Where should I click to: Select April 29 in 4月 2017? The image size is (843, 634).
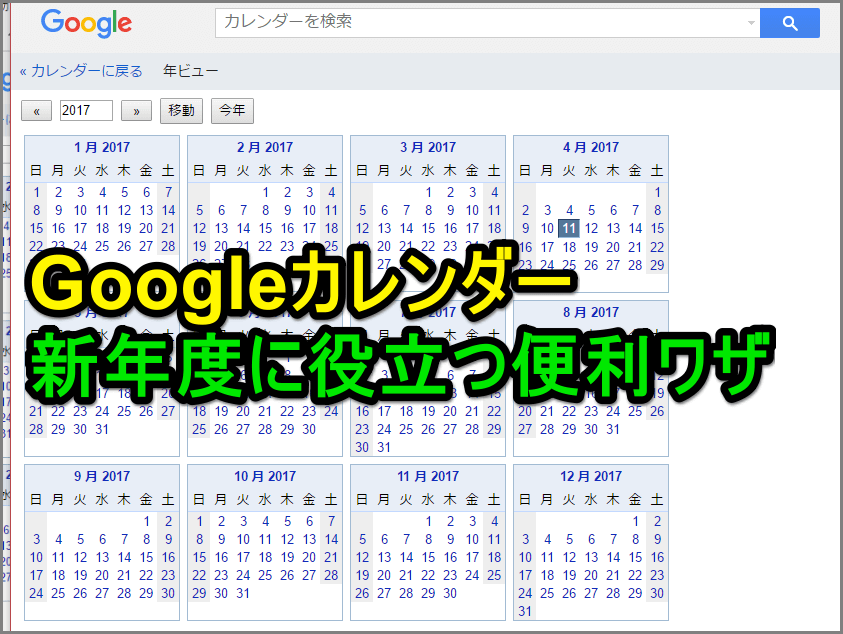pos(657,266)
